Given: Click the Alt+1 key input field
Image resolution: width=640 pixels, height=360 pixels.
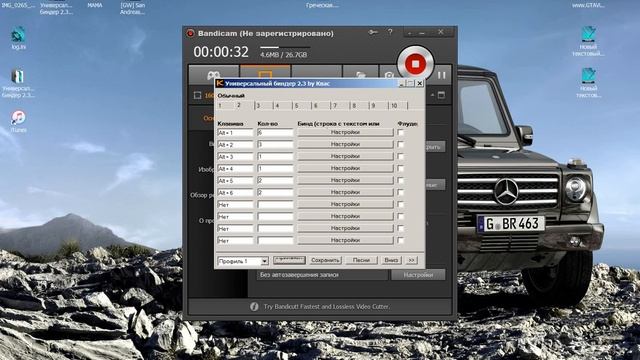Looking at the screenshot, I should (235, 133).
